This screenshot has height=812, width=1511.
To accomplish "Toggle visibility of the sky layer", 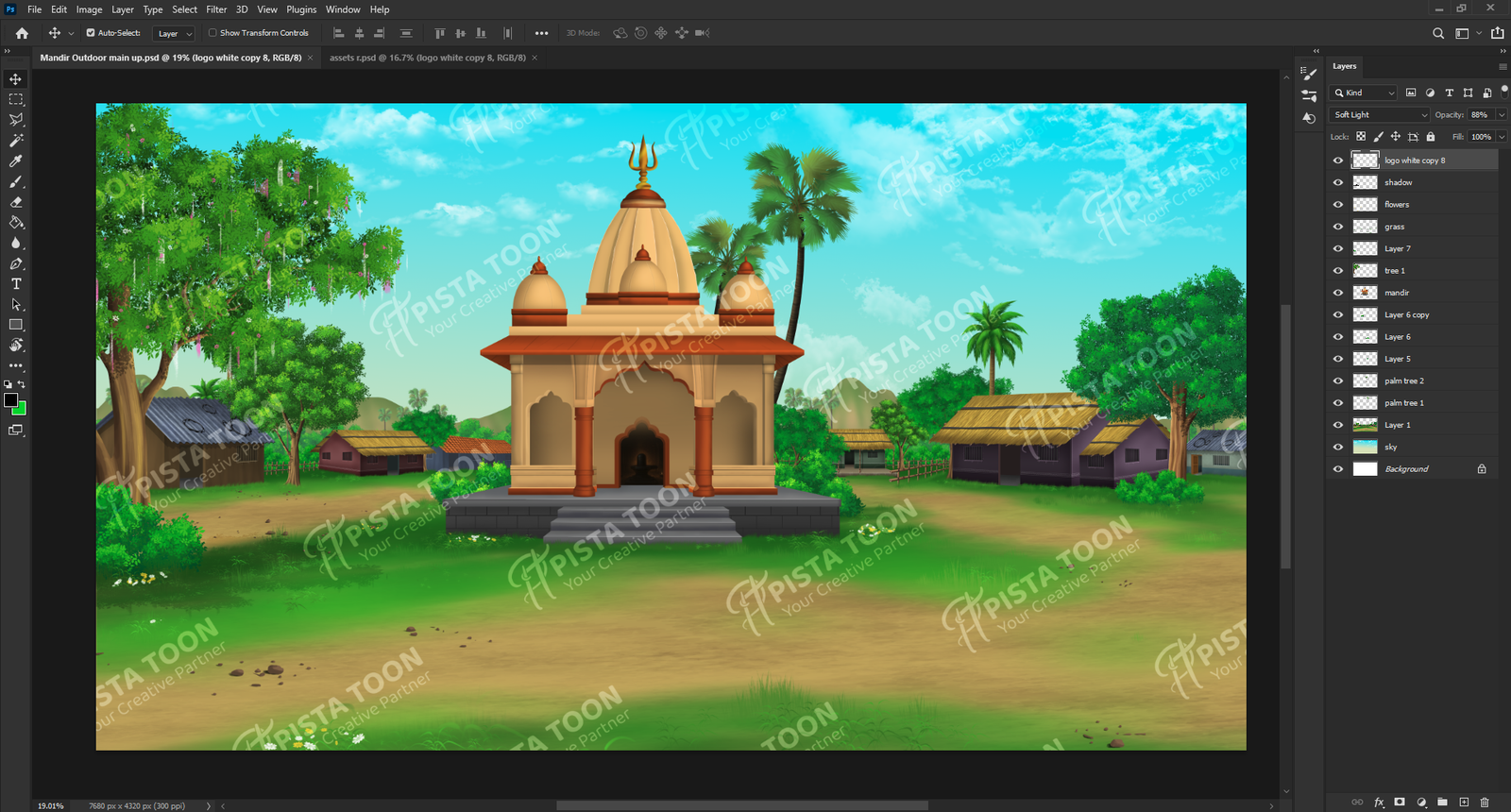I will coord(1338,448).
